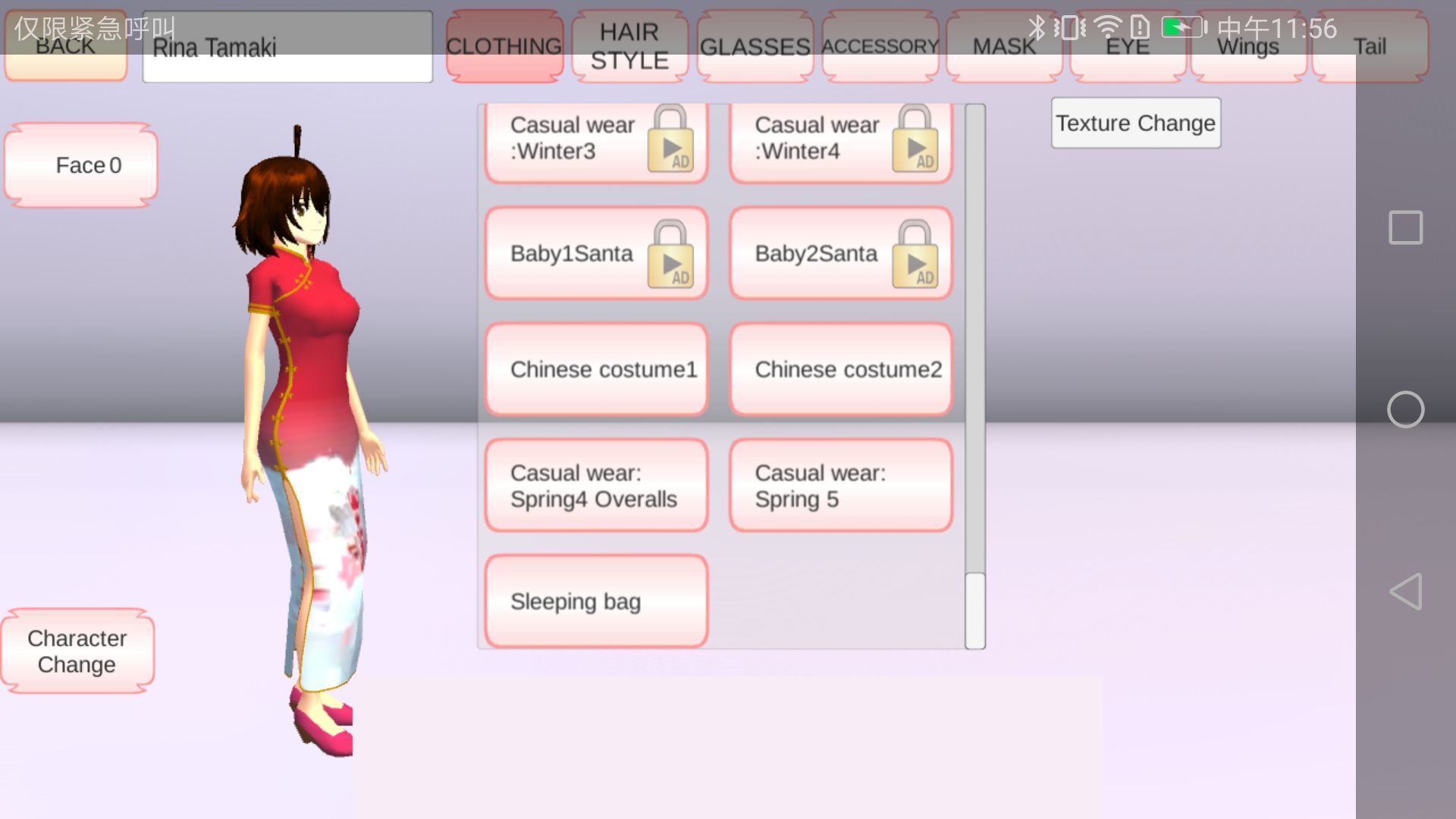Open the HAIR STYLE tab

[629, 46]
